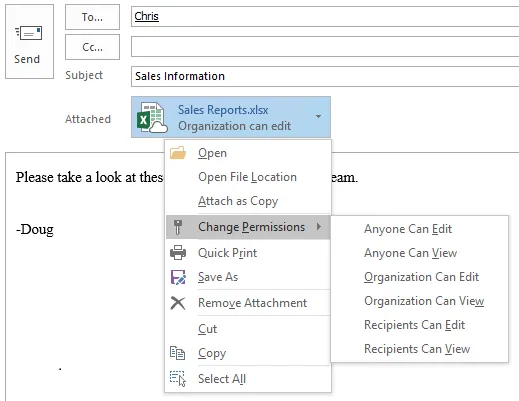
Task: Click into the Subject field
Action: [x=325, y=76]
